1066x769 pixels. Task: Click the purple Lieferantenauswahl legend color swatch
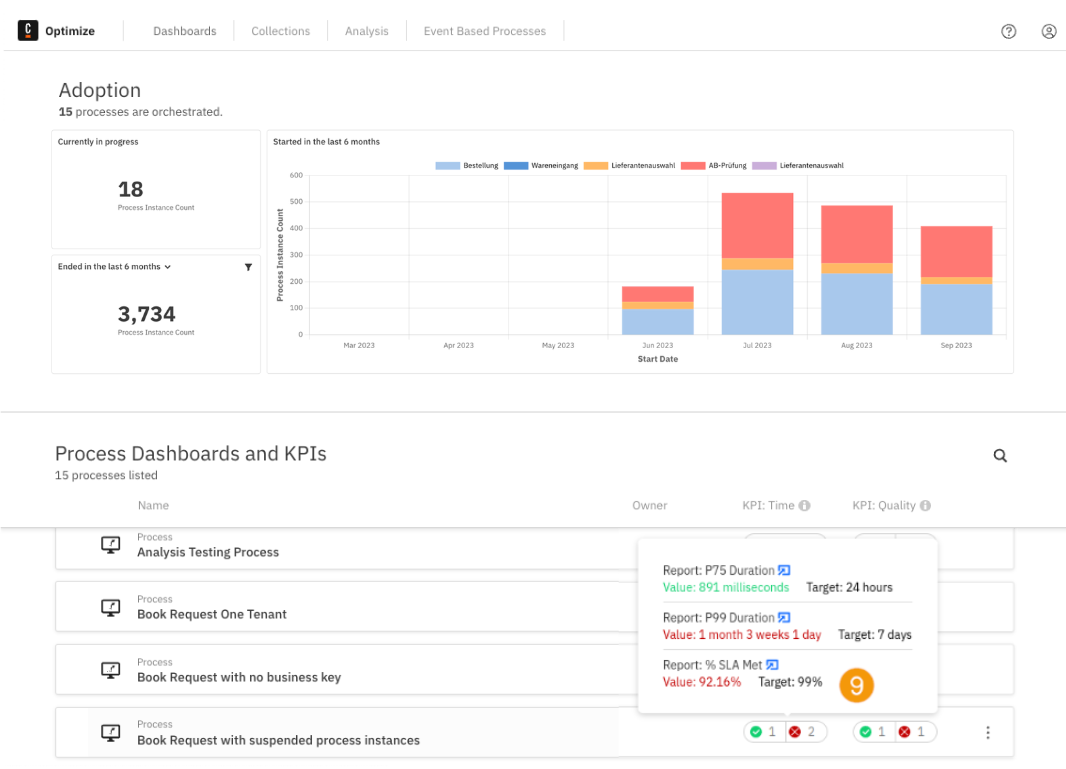coord(762,165)
